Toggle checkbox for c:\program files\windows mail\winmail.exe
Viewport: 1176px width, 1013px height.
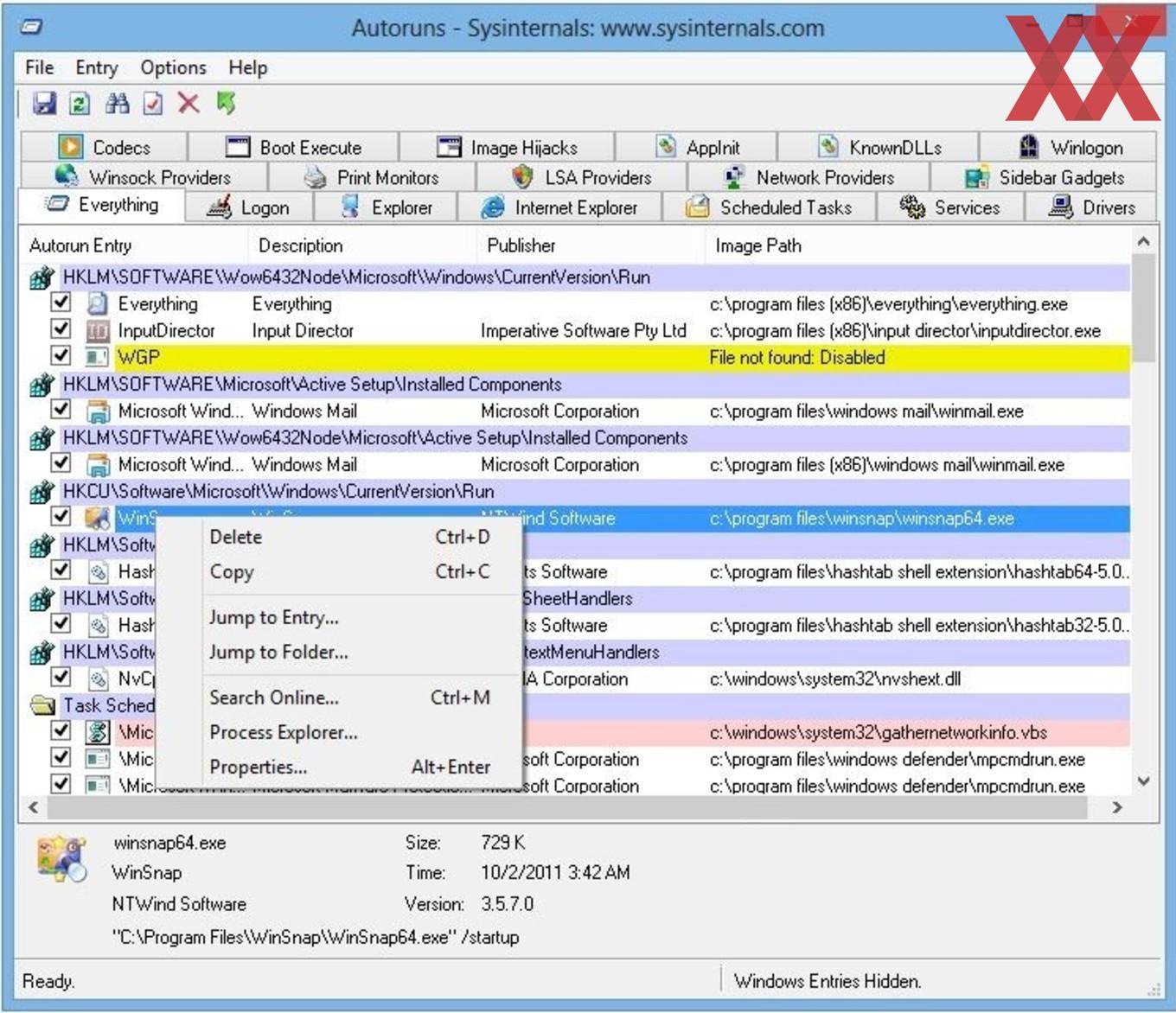coord(61,410)
